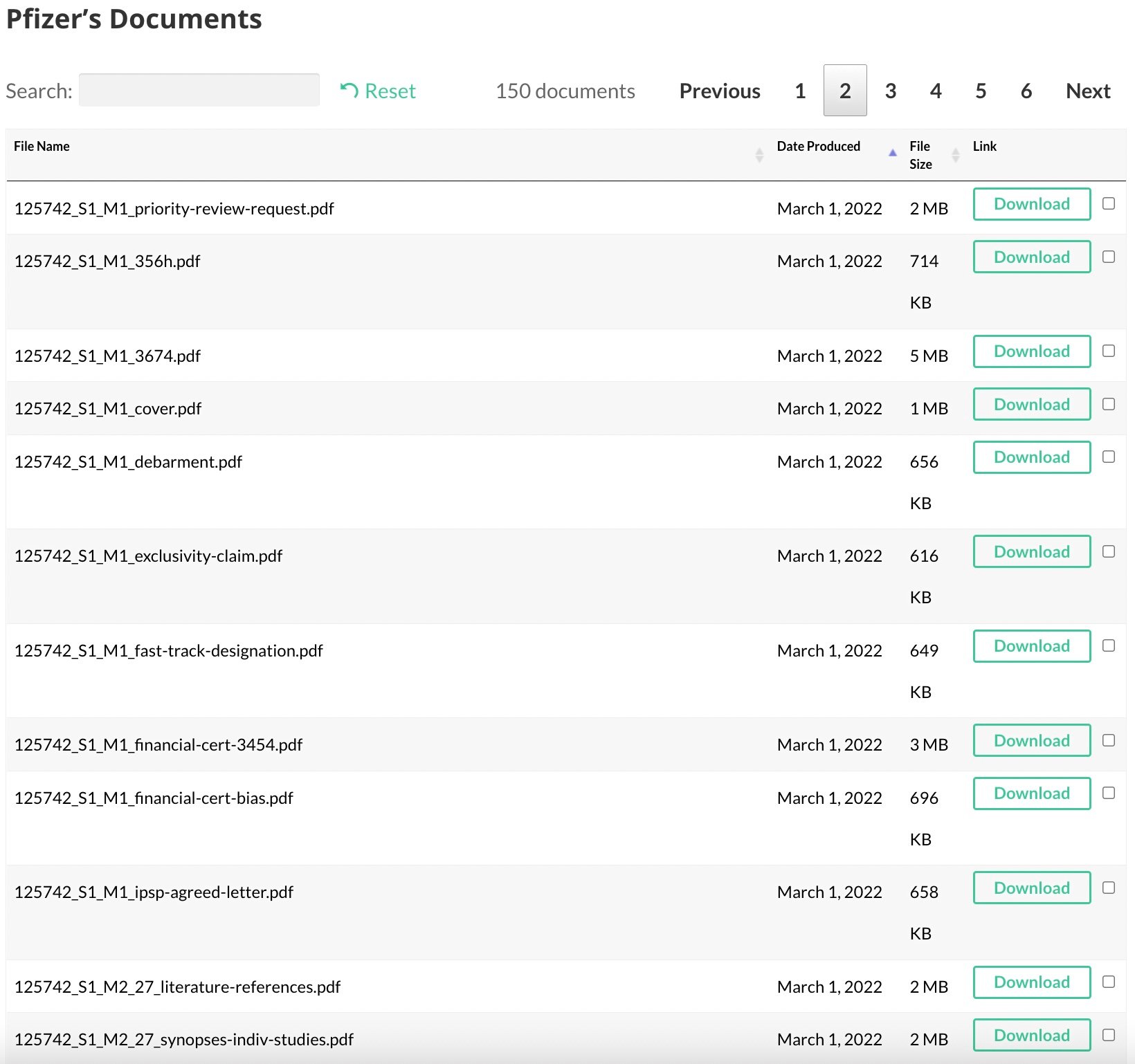Download synopses-indiv-studies.pdf

point(1031,1035)
